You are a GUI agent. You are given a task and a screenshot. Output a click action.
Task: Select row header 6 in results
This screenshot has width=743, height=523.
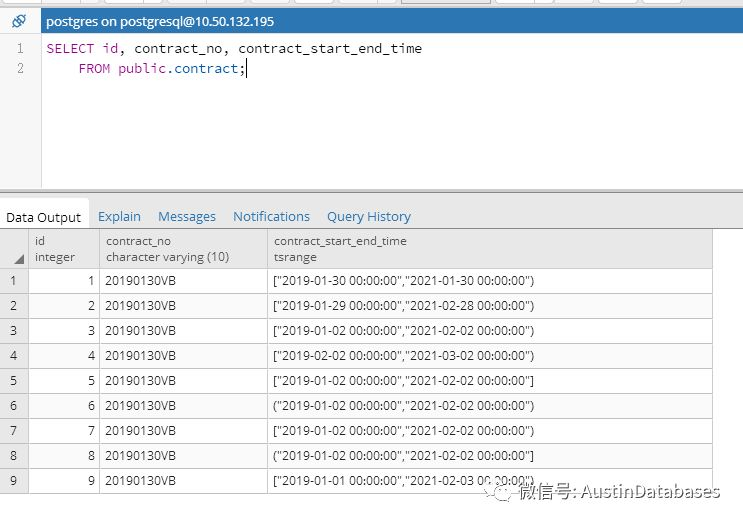pyautogui.click(x=14, y=406)
